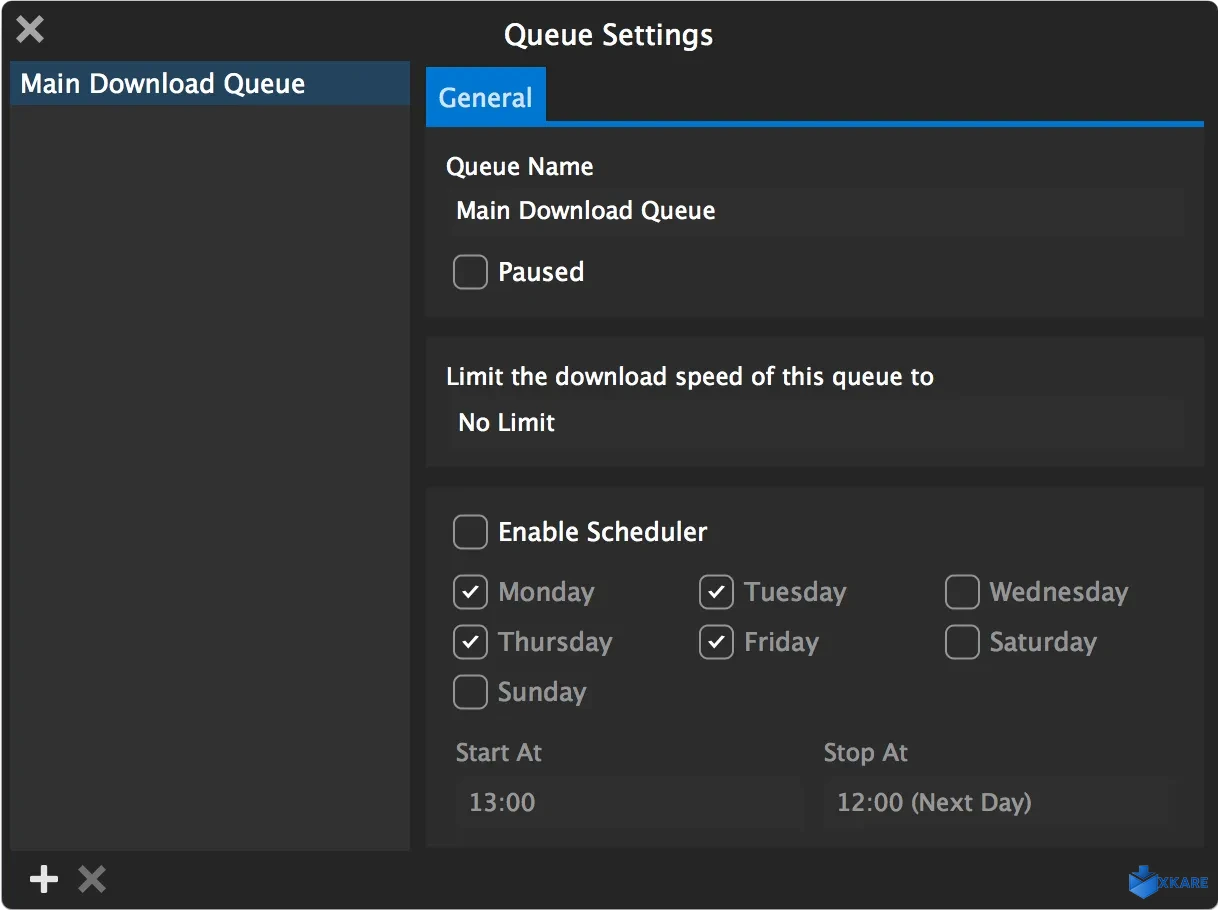Check the Saturday checkbox
The image size is (1218, 910).
pyautogui.click(x=962, y=642)
